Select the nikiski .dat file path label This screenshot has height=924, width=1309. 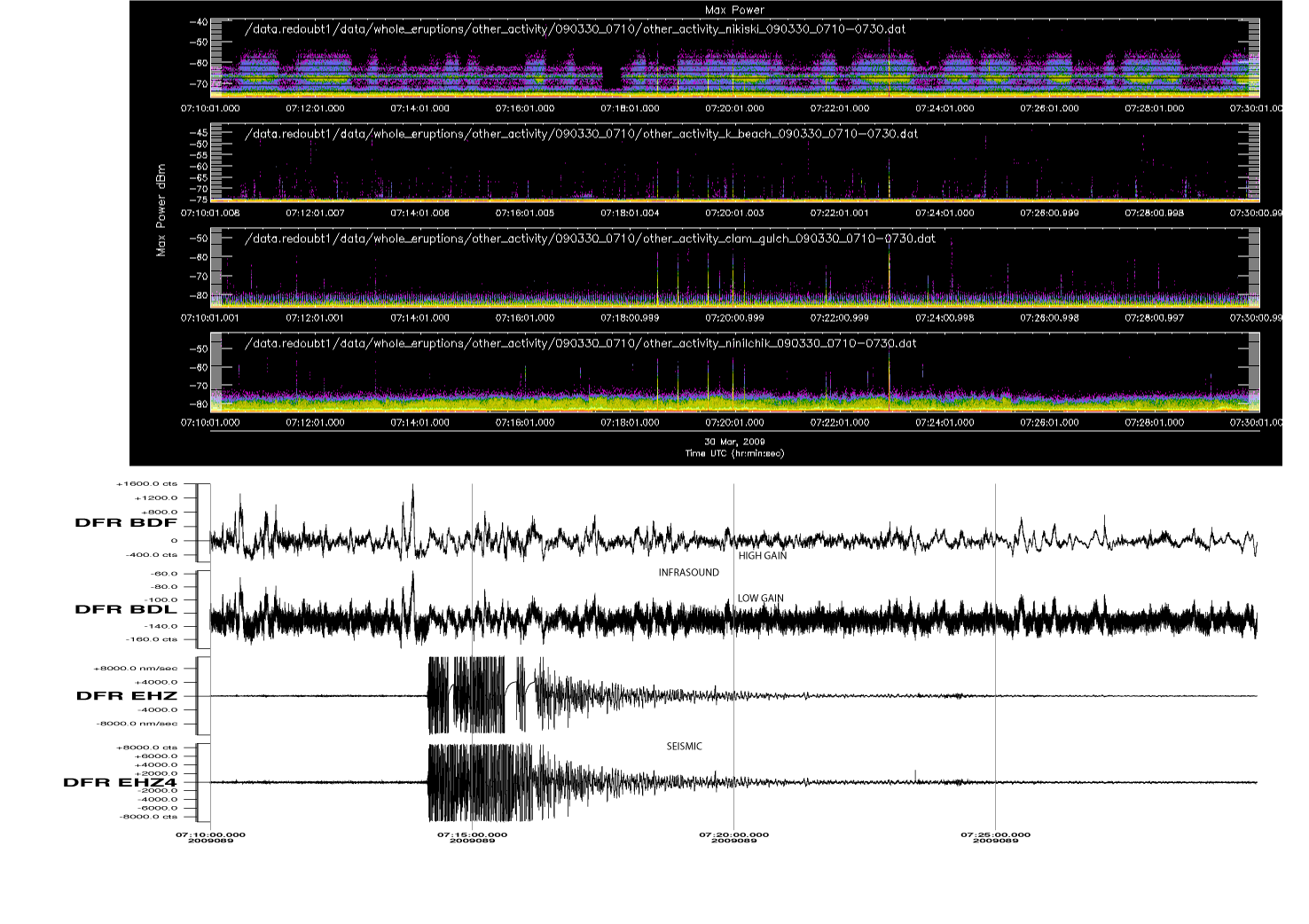point(575,29)
